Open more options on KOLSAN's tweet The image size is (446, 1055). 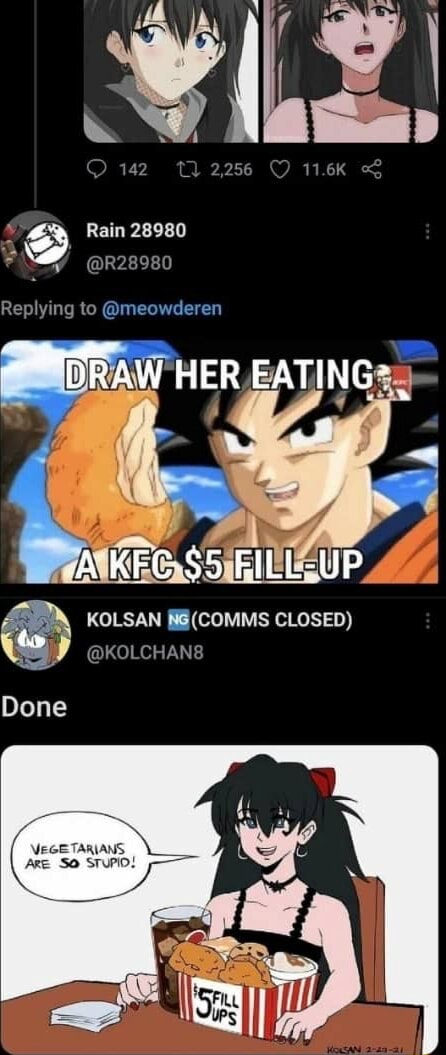[426, 620]
